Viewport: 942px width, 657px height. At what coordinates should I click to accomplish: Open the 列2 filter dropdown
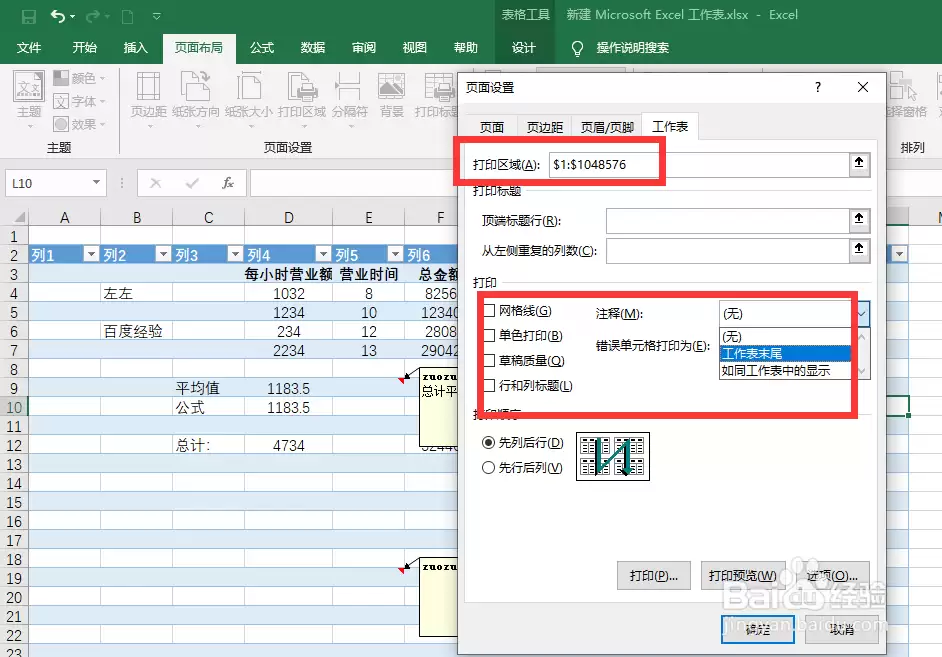pyautogui.click(x=163, y=254)
